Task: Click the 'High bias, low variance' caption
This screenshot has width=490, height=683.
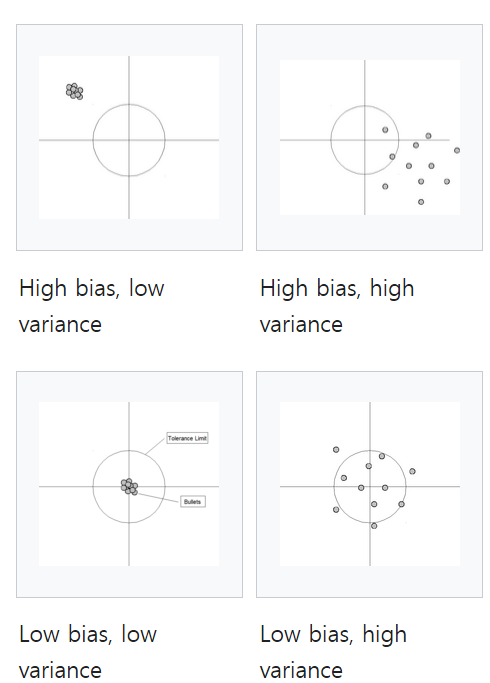Action: pos(92,306)
